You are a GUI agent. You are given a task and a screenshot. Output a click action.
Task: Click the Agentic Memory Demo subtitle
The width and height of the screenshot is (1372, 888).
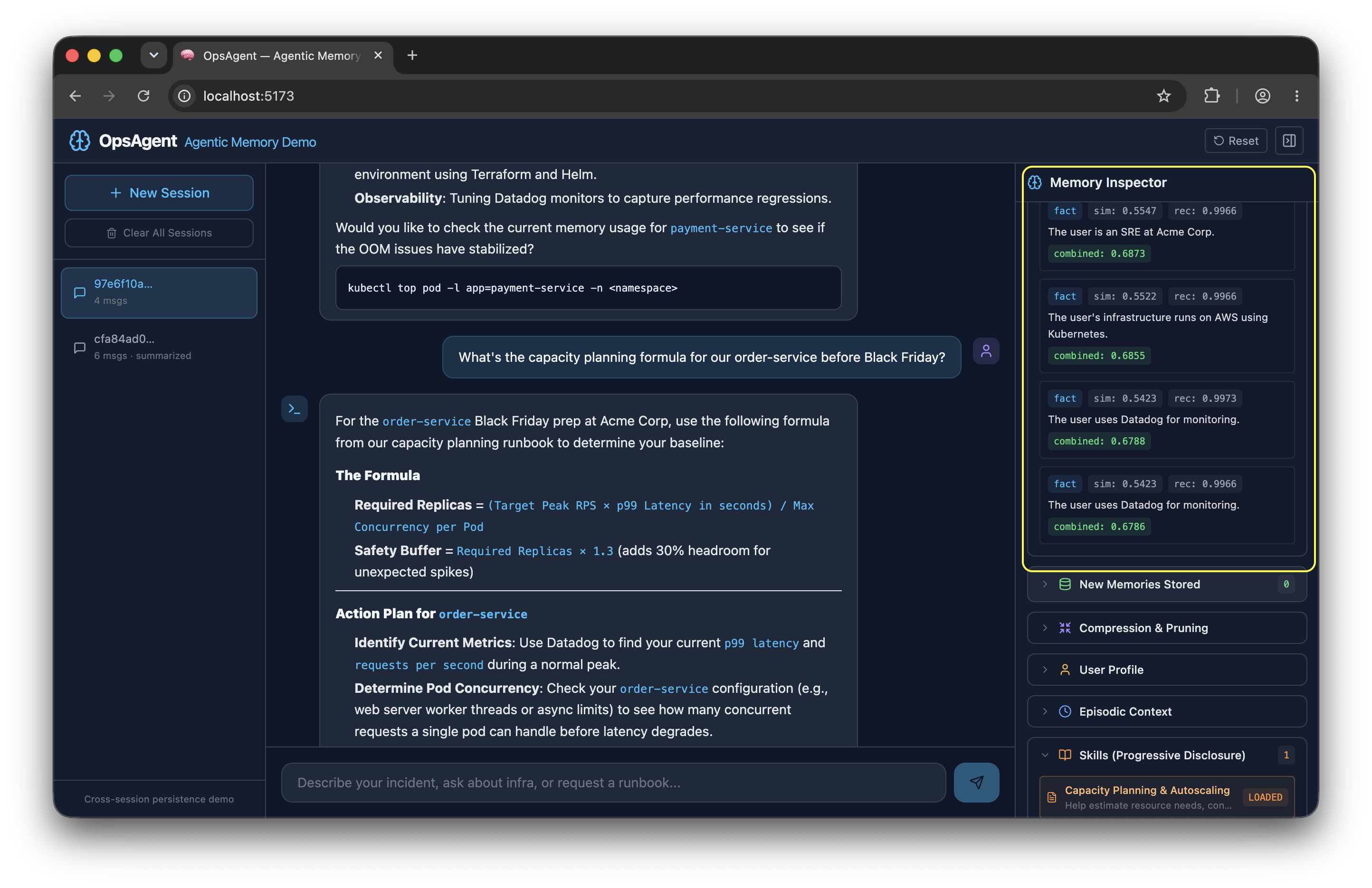[x=249, y=142]
